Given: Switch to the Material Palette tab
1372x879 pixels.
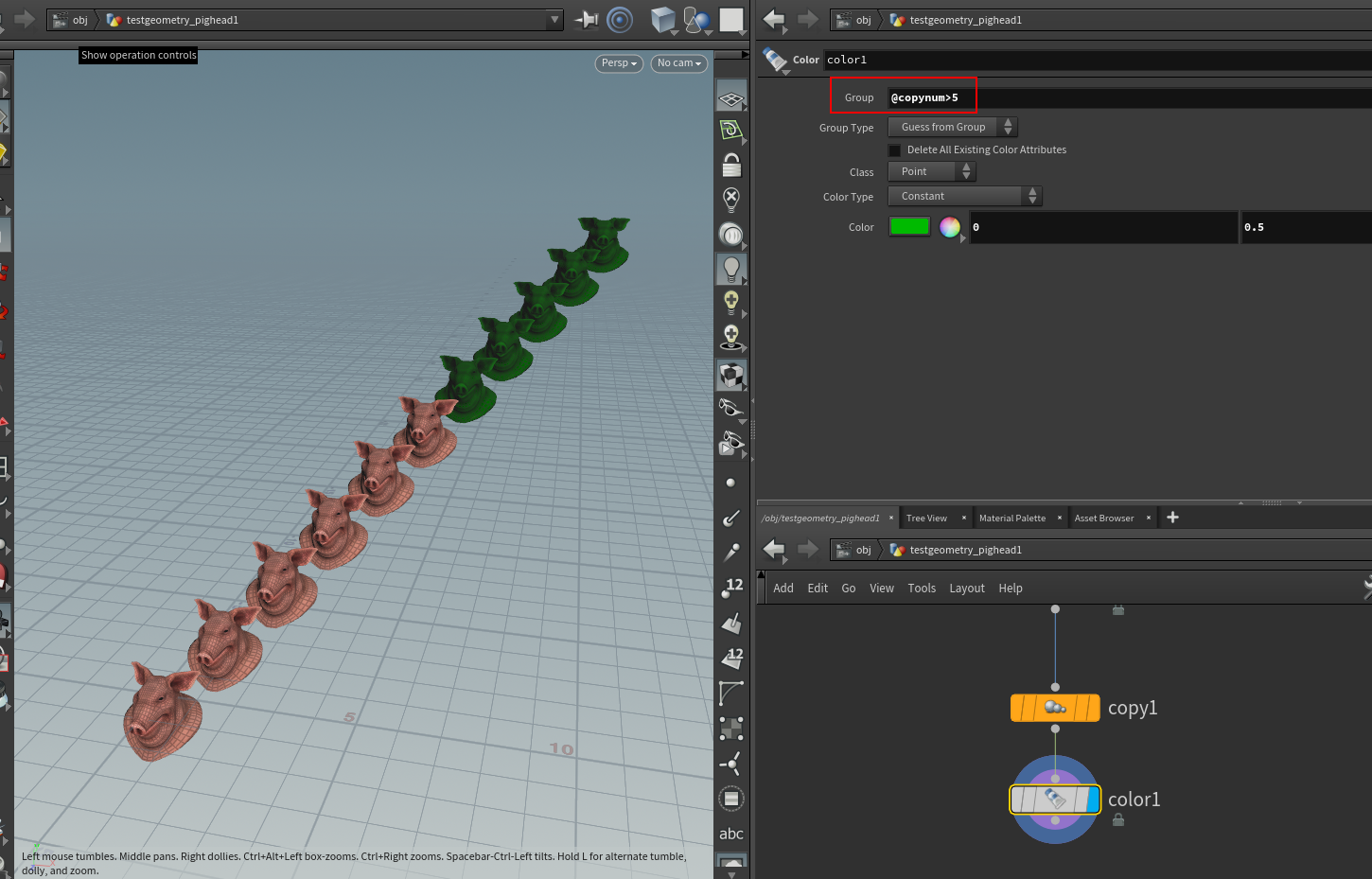Looking at the screenshot, I should [x=1011, y=518].
